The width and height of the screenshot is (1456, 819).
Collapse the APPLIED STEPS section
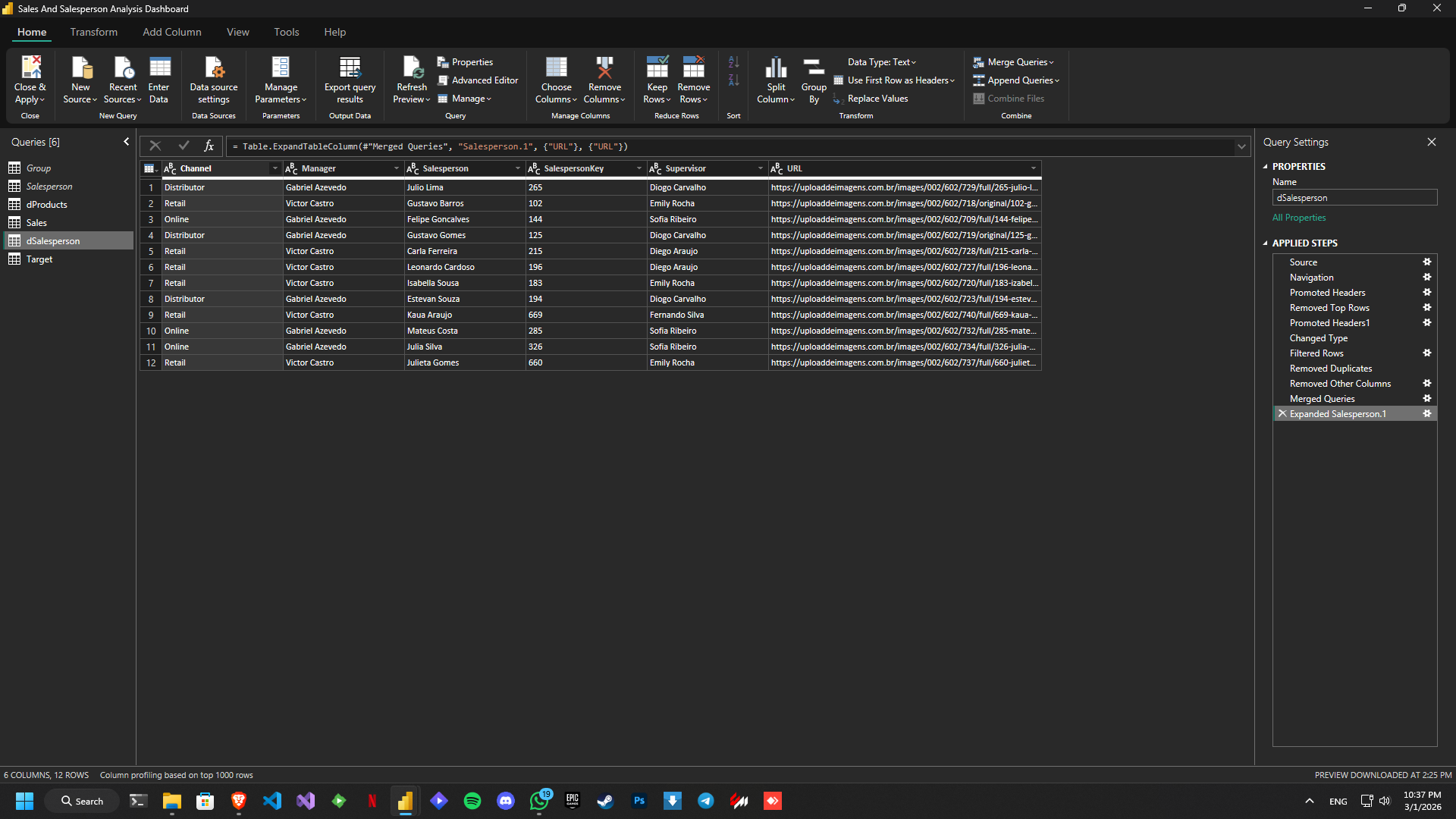coord(1265,243)
